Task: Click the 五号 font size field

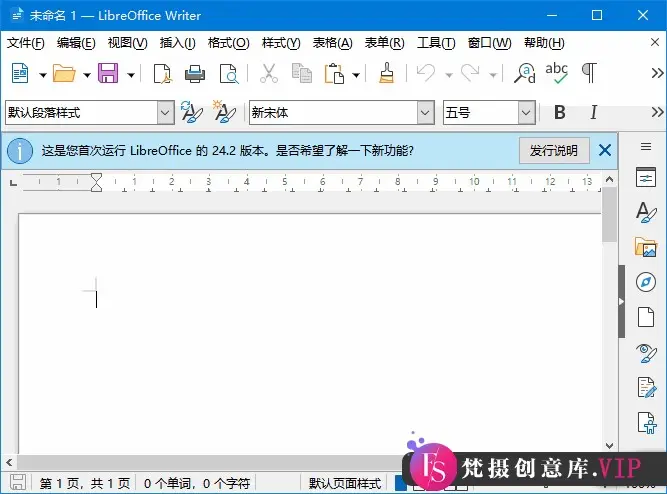Action: point(481,113)
